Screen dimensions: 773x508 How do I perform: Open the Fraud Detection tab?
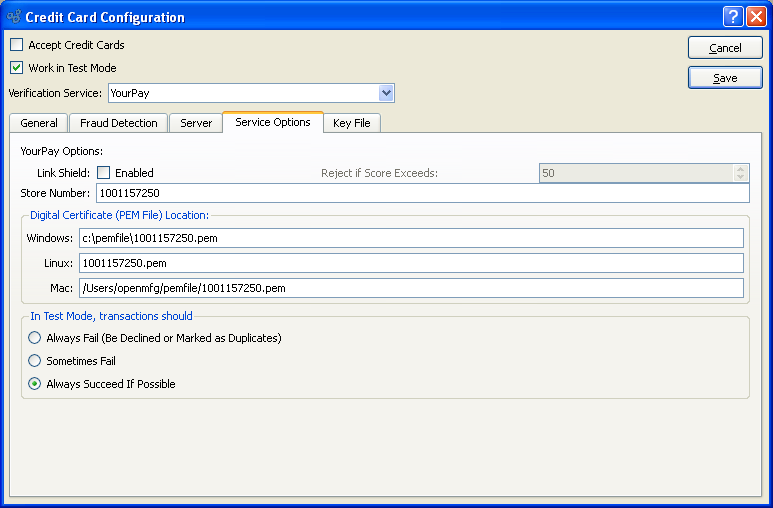[119, 123]
